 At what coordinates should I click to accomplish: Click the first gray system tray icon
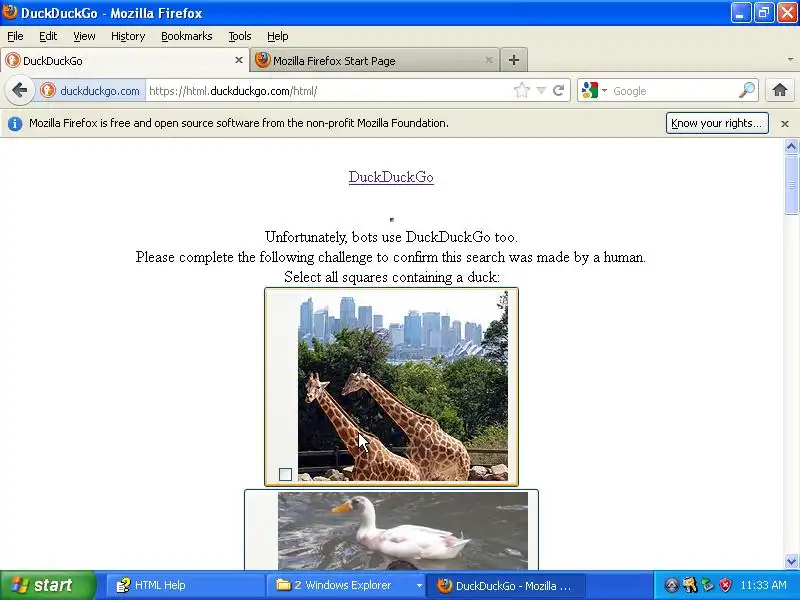(x=671, y=585)
